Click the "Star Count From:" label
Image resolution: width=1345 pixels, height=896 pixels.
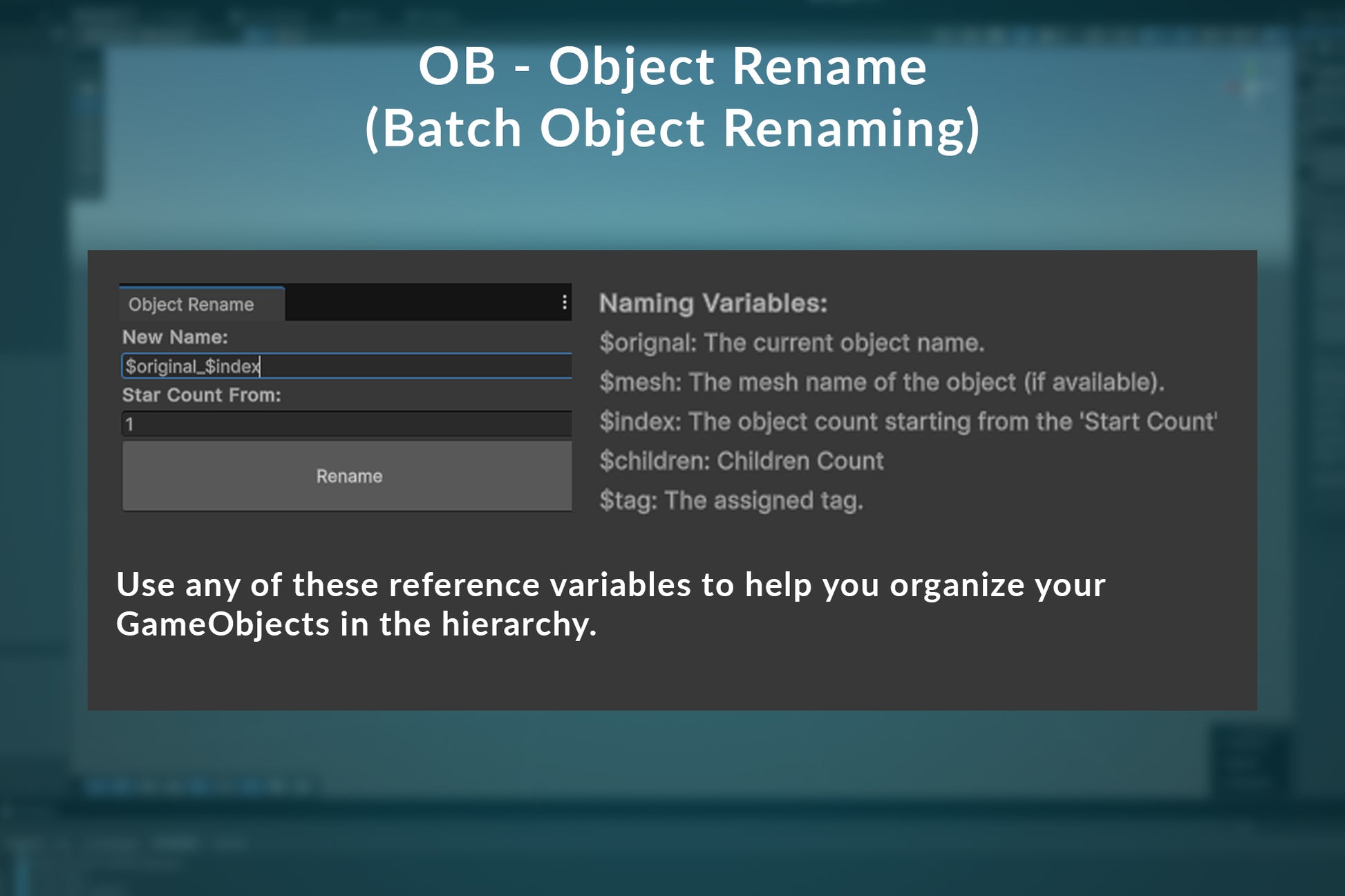[201, 395]
